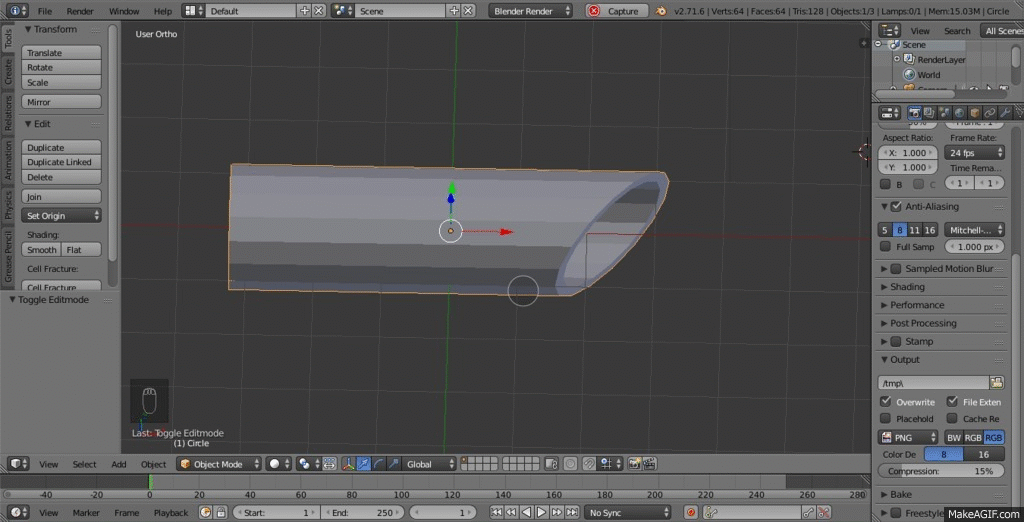Click the Render properties camera icon

click(x=914, y=112)
